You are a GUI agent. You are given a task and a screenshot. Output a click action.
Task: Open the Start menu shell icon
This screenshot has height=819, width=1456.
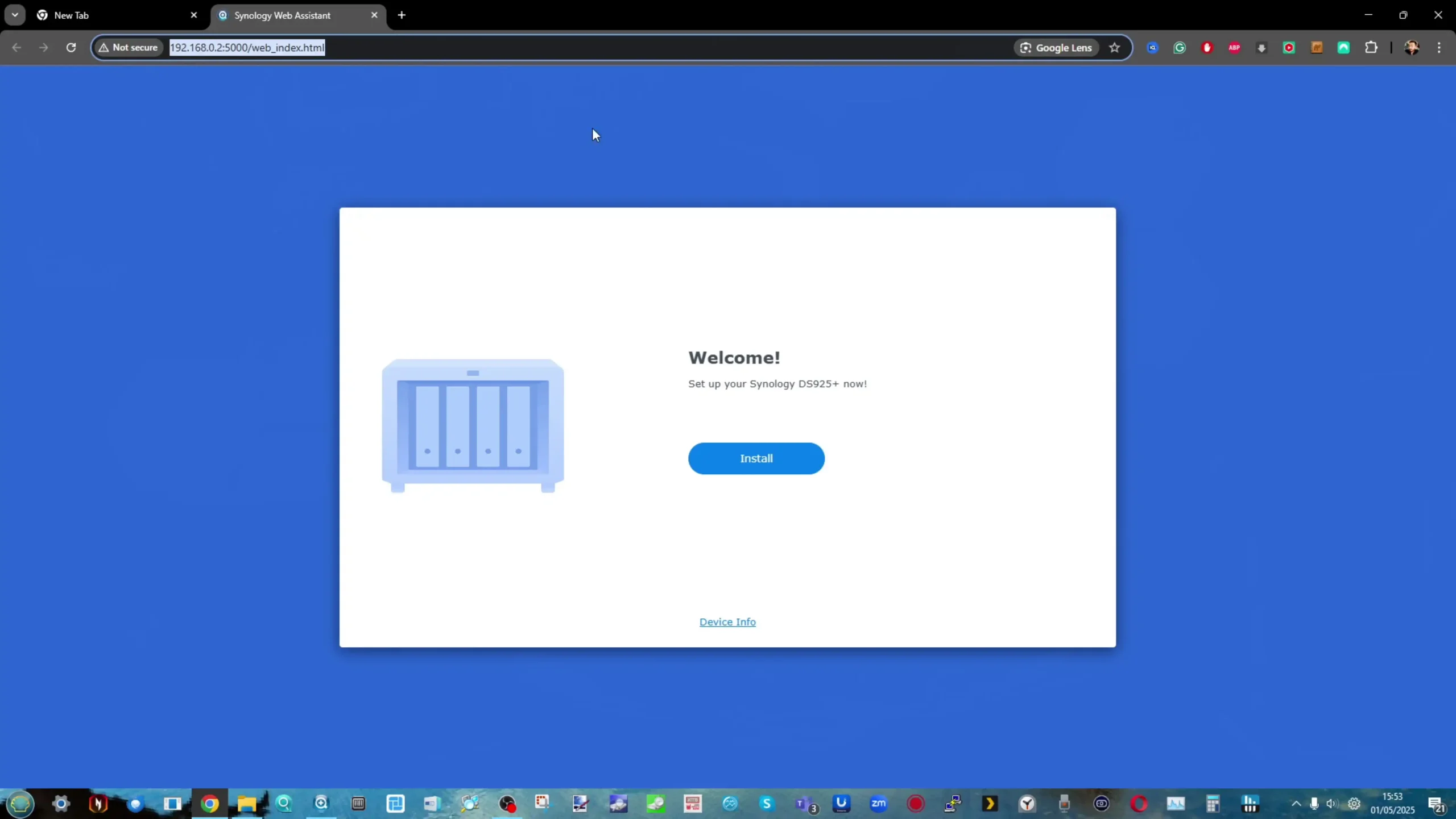(x=20, y=804)
